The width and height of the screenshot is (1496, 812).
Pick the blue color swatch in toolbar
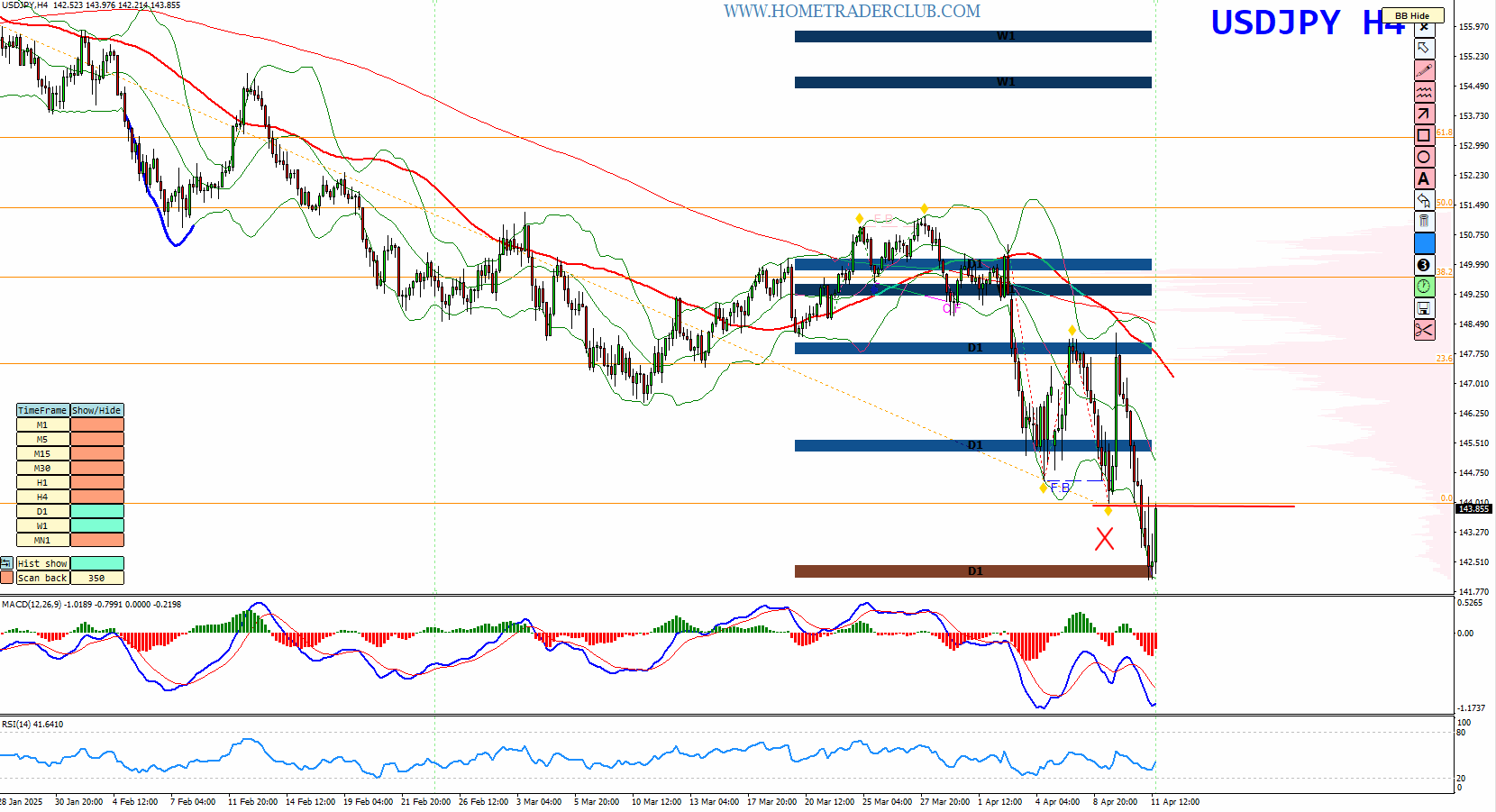click(x=1424, y=243)
